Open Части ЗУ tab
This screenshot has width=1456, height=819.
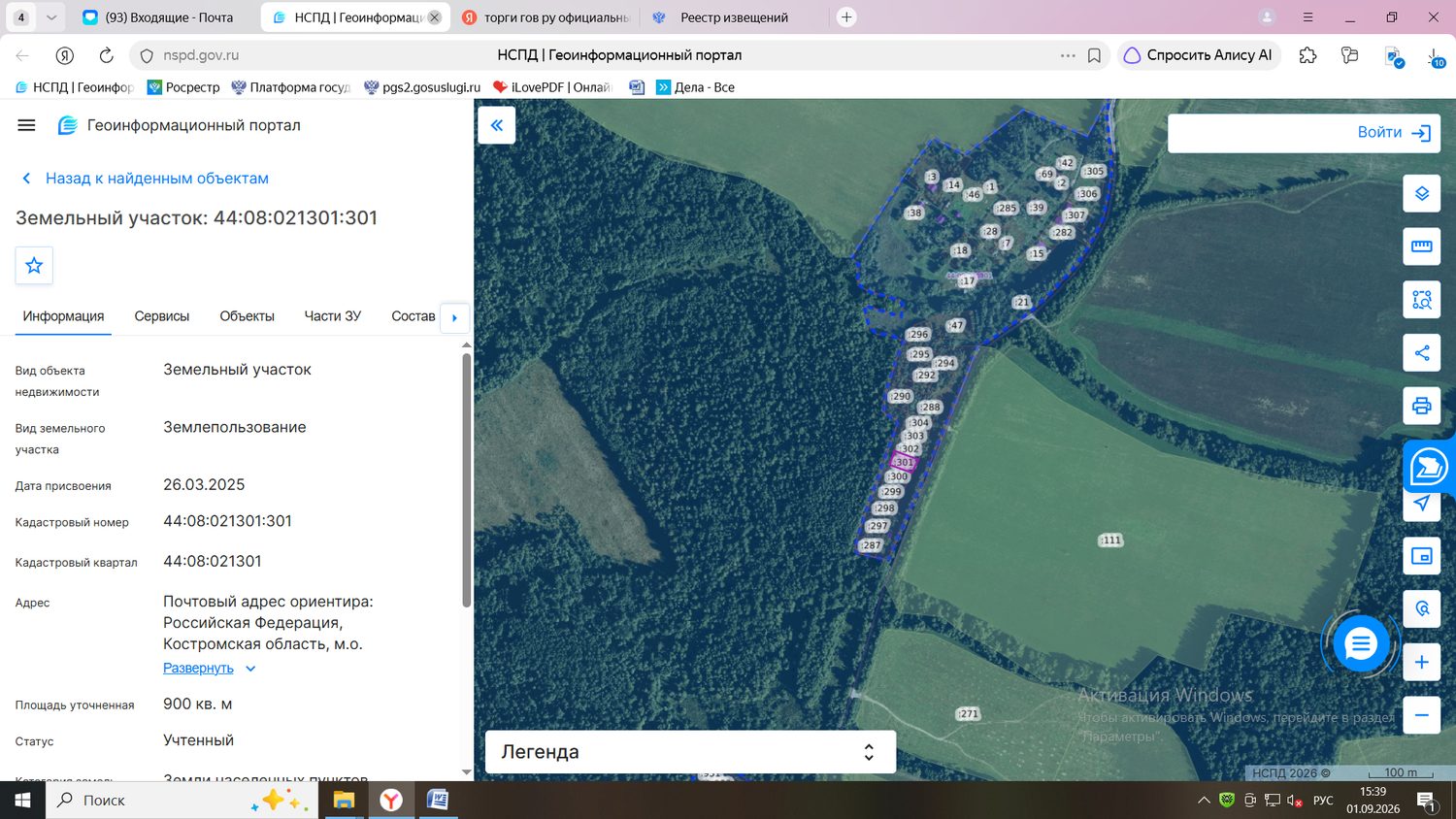coord(333,316)
